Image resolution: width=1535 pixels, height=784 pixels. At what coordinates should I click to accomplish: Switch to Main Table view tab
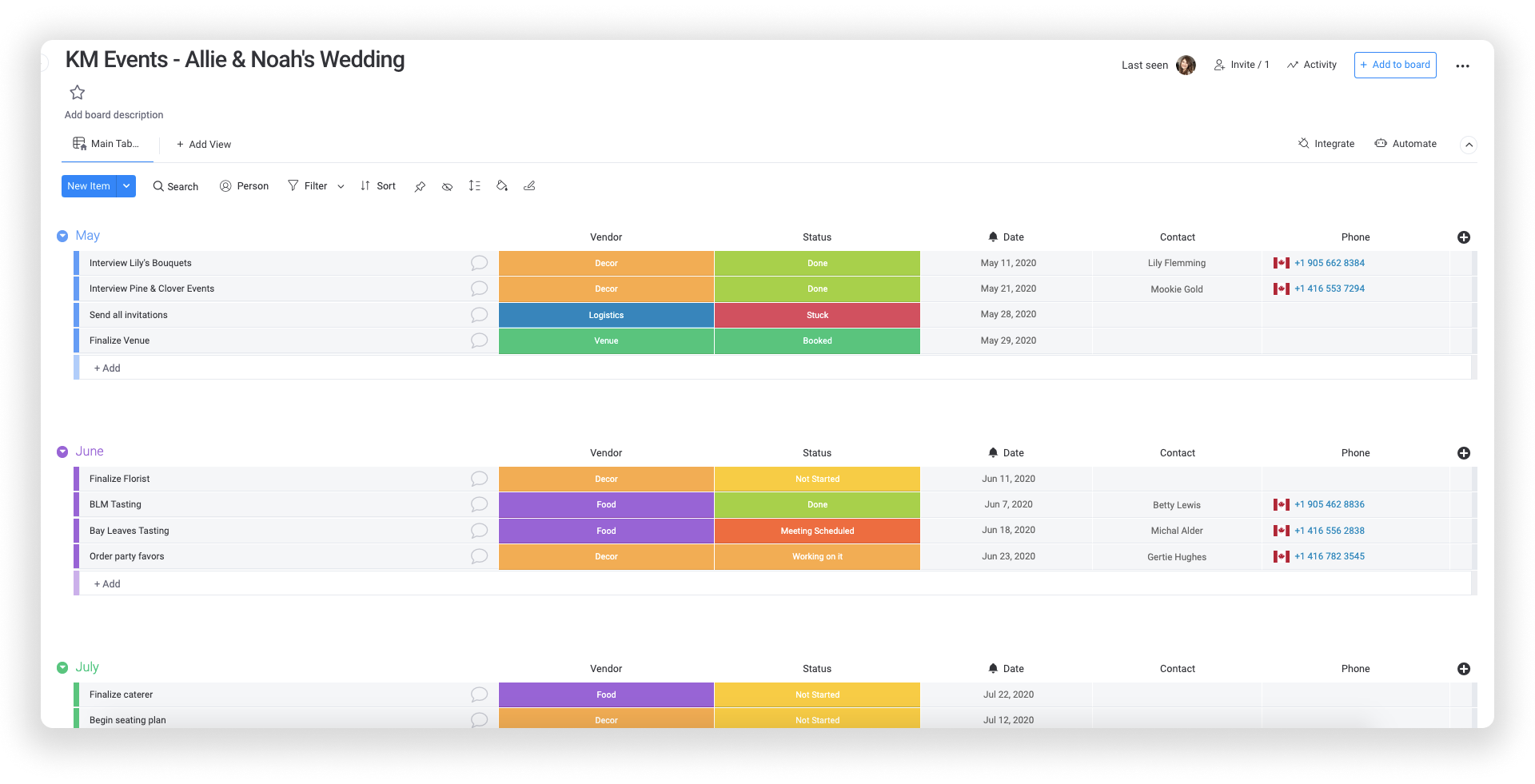coord(106,144)
